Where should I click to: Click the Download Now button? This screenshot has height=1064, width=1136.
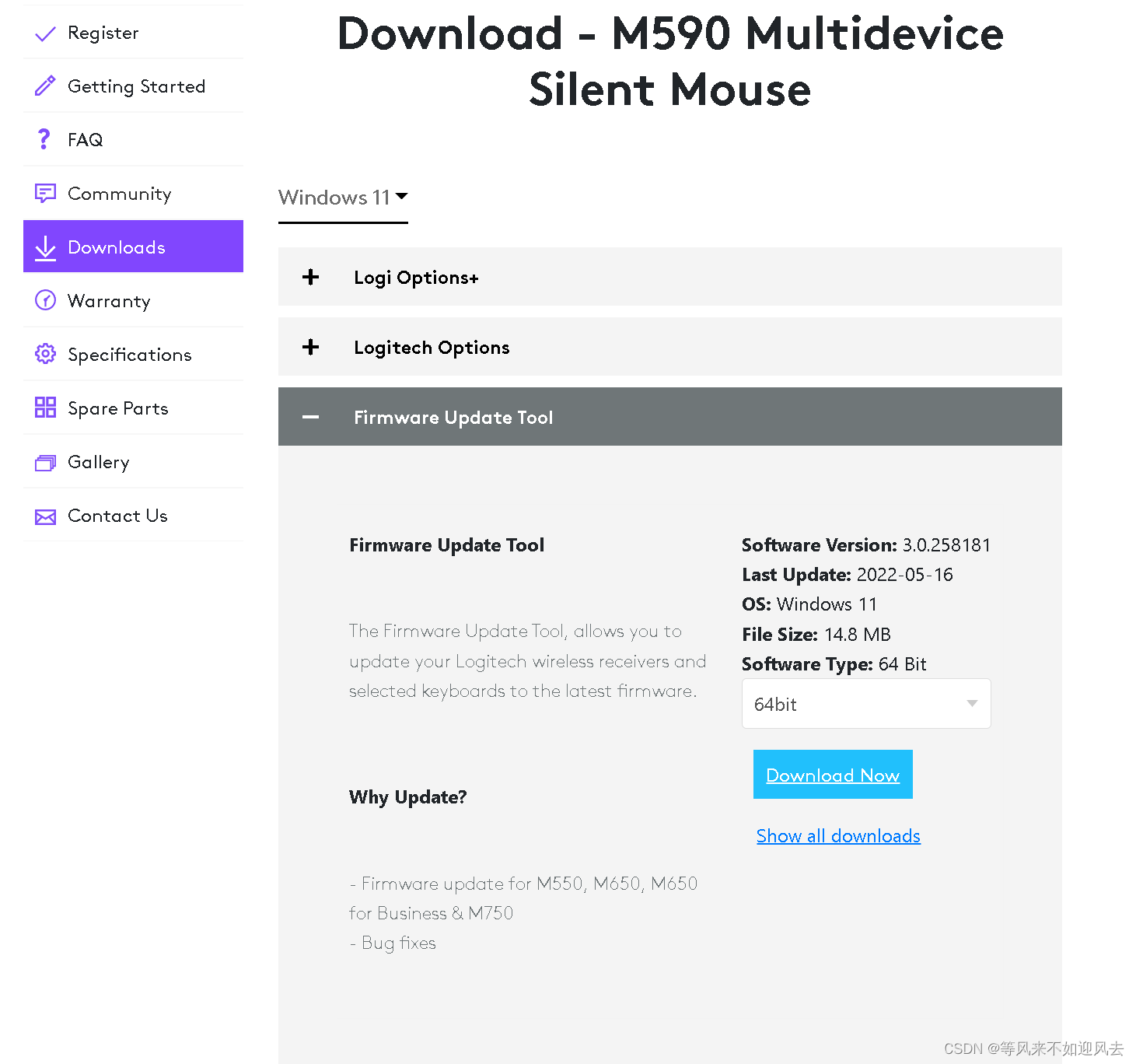(833, 775)
